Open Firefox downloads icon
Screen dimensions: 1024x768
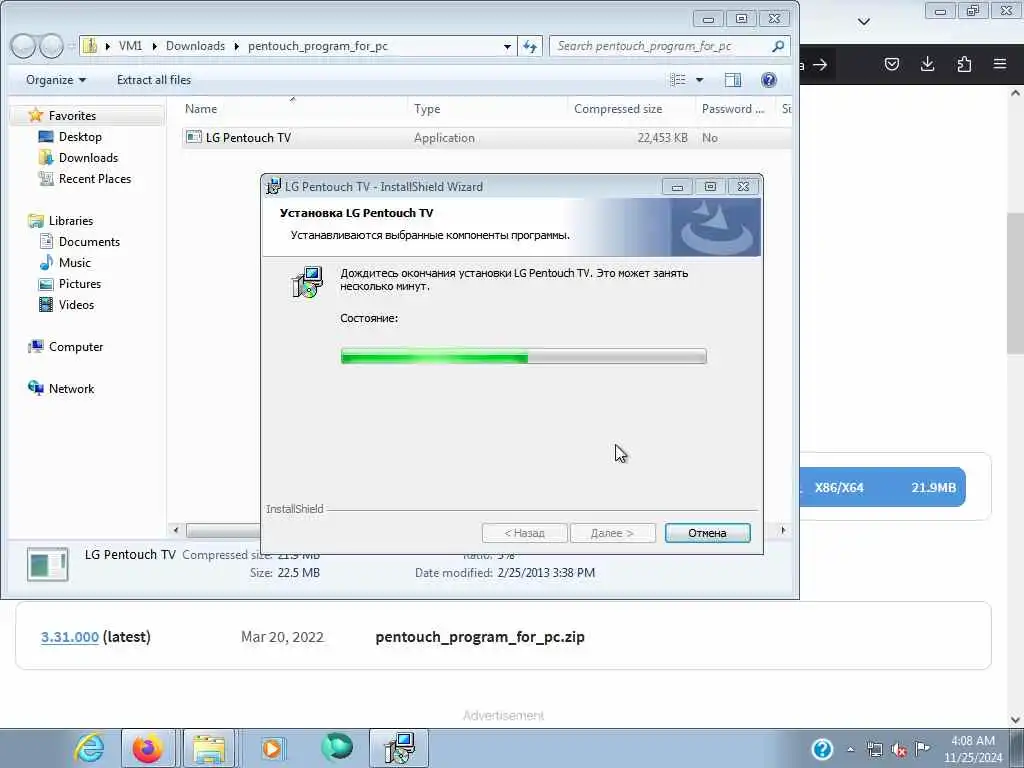tap(927, 64)
